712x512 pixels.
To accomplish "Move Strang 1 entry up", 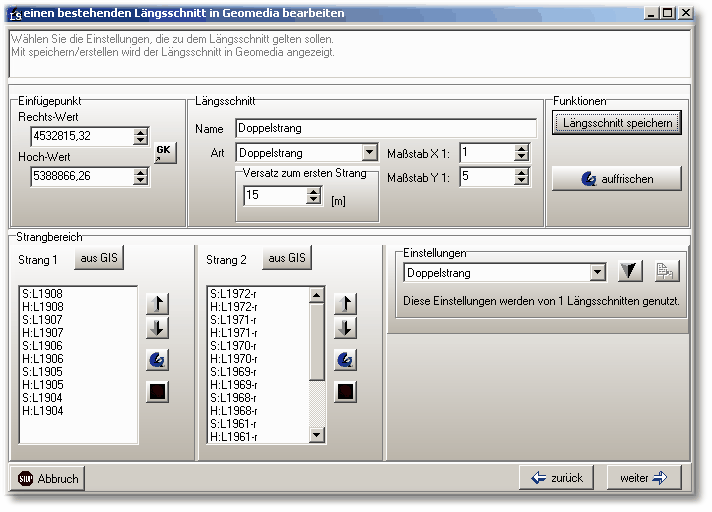I will [158, 303].
